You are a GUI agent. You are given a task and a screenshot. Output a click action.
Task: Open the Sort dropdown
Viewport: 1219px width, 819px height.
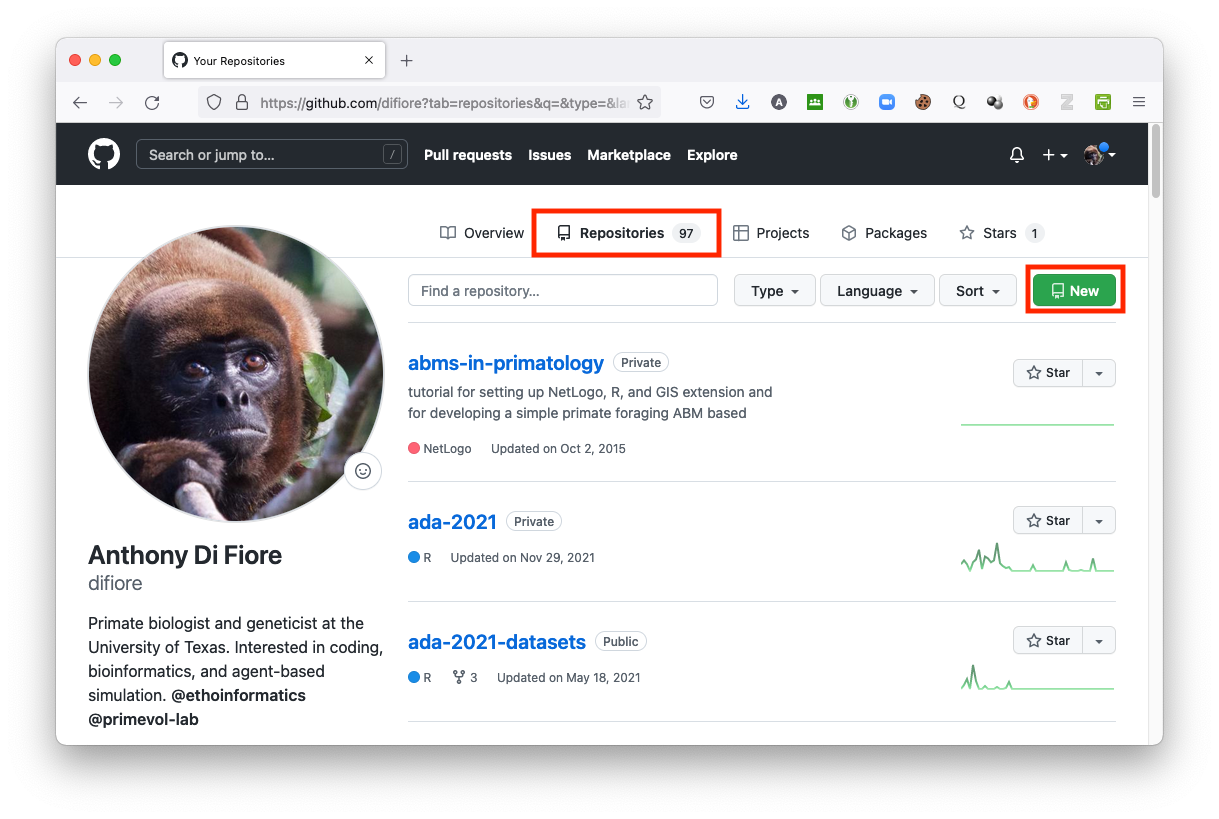[977, 291]
